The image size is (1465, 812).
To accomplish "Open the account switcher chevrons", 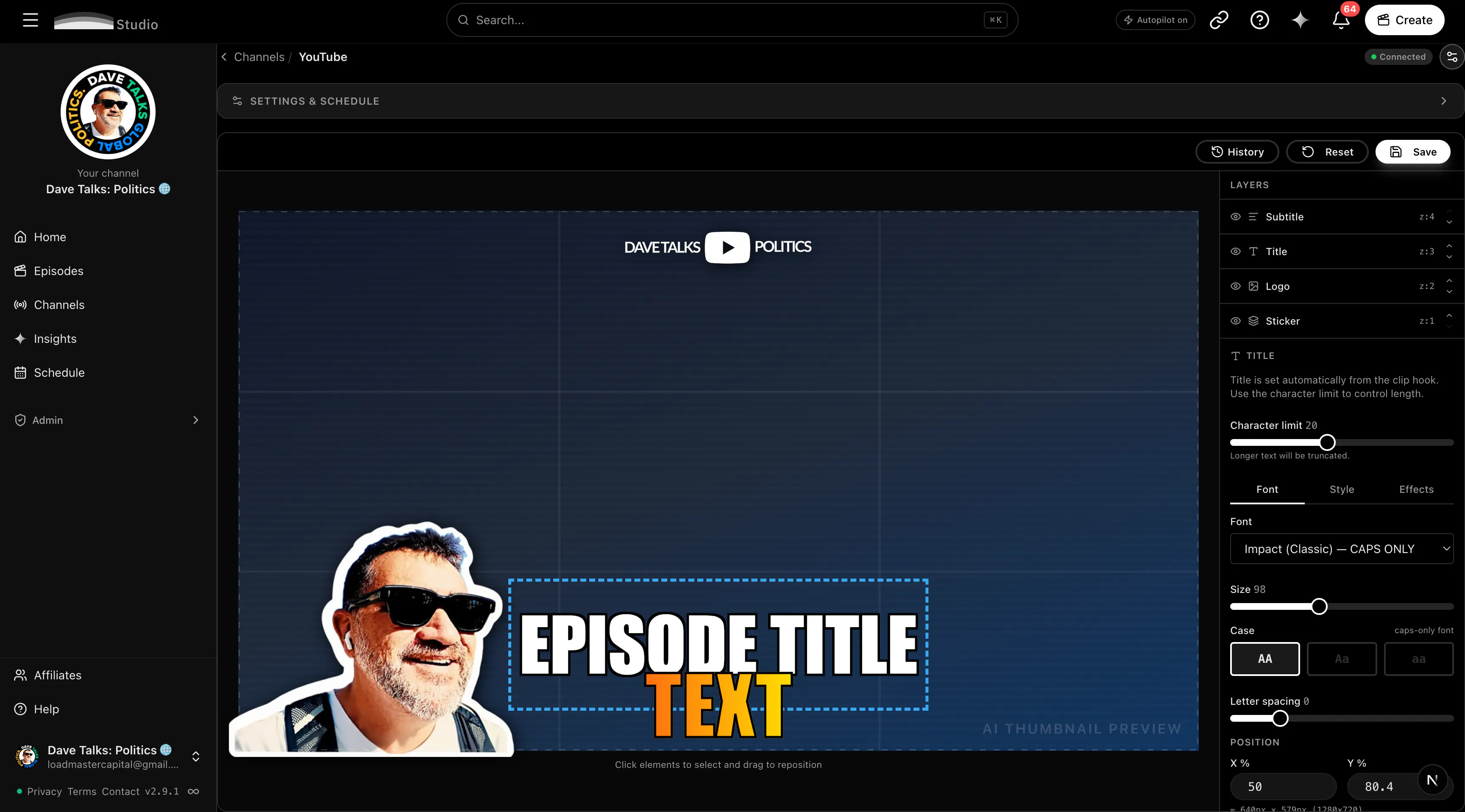I will (x=196, y=756).
